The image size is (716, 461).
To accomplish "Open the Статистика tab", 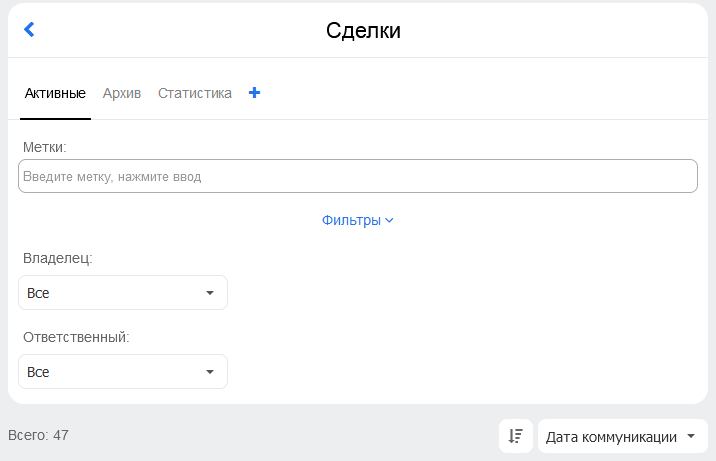I will tap(195, 93).
